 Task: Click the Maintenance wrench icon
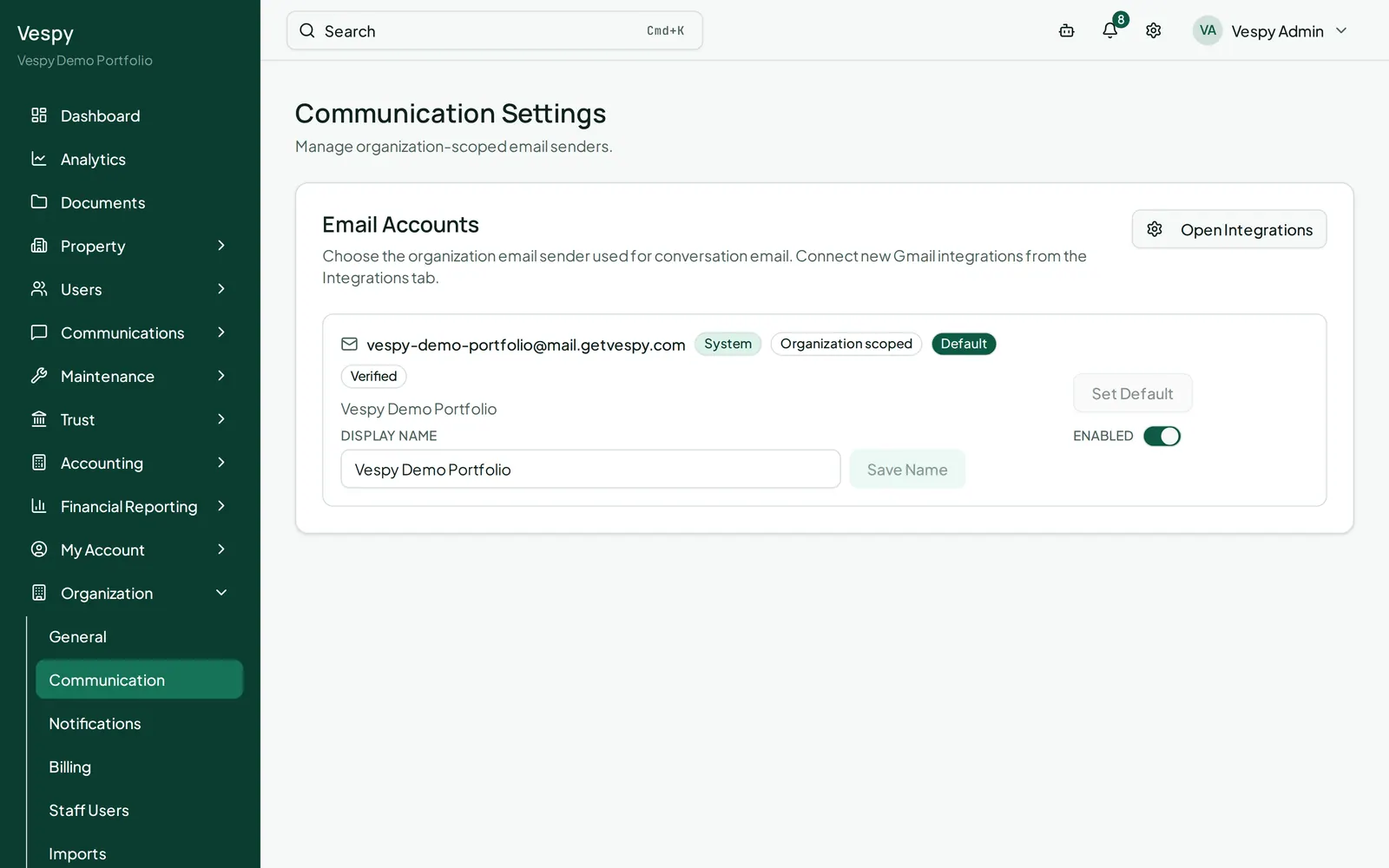(39, 376)
